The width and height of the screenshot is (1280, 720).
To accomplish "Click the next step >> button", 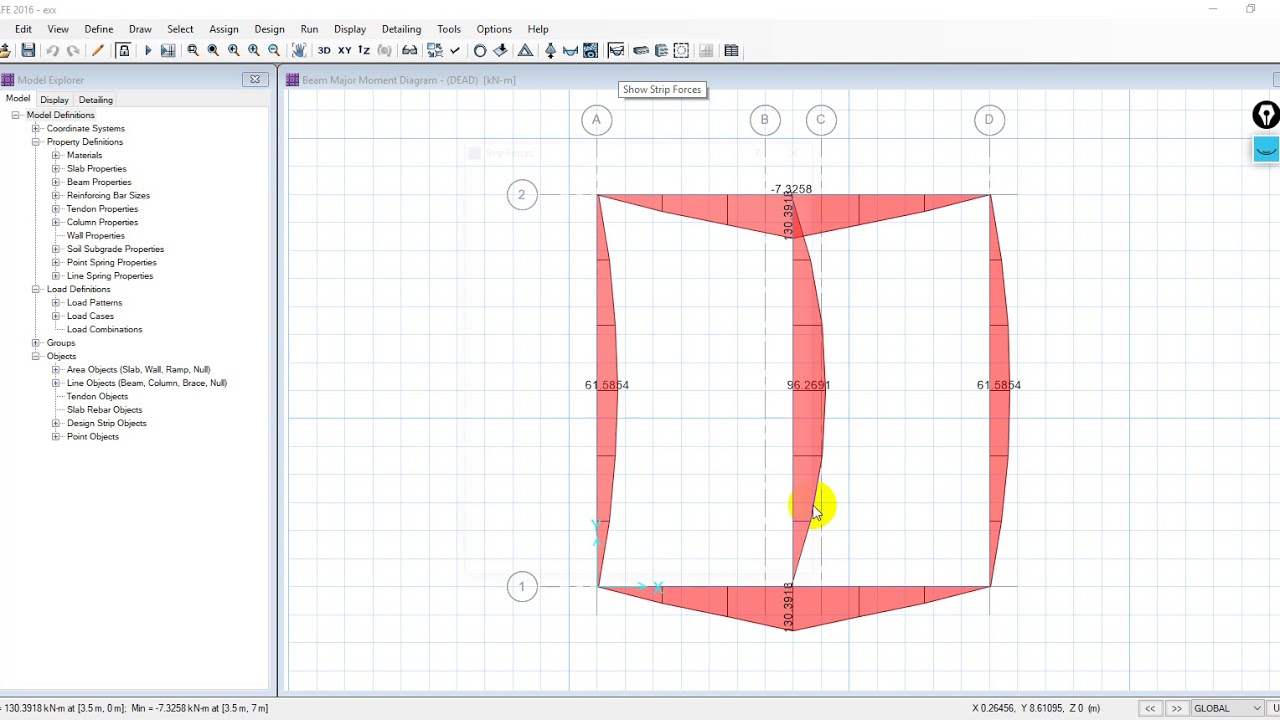I will pyautogui.click(x=1176, y=708).
